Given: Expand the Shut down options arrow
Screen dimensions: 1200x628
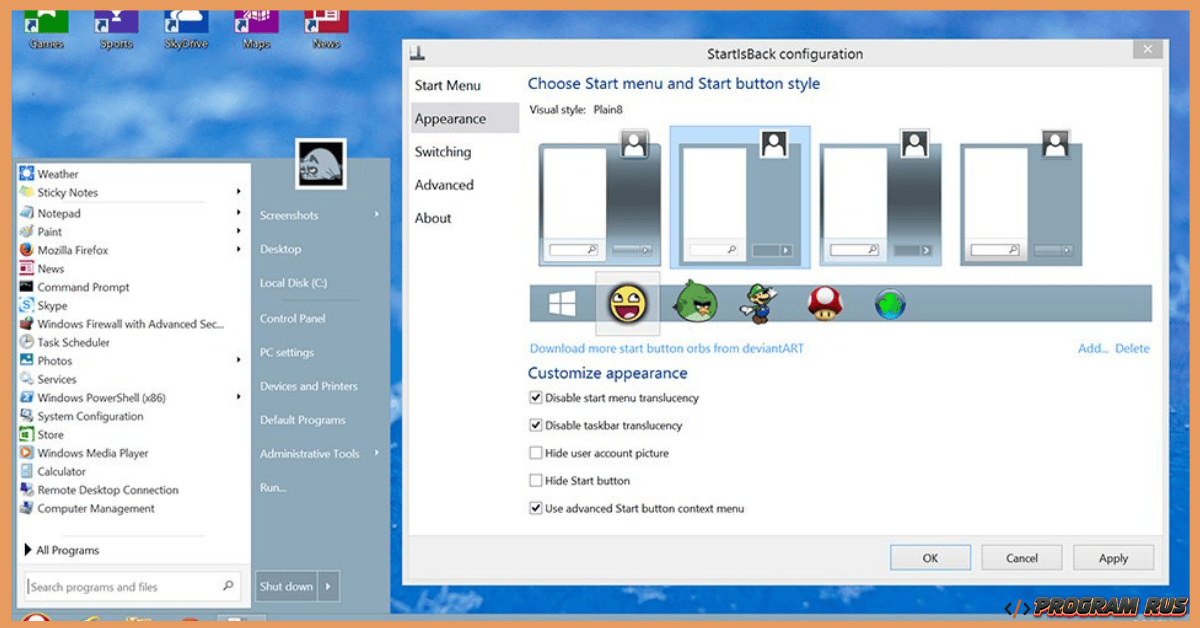Looking at the screenshot, I should pyautogui.click(x=329, y=587).
